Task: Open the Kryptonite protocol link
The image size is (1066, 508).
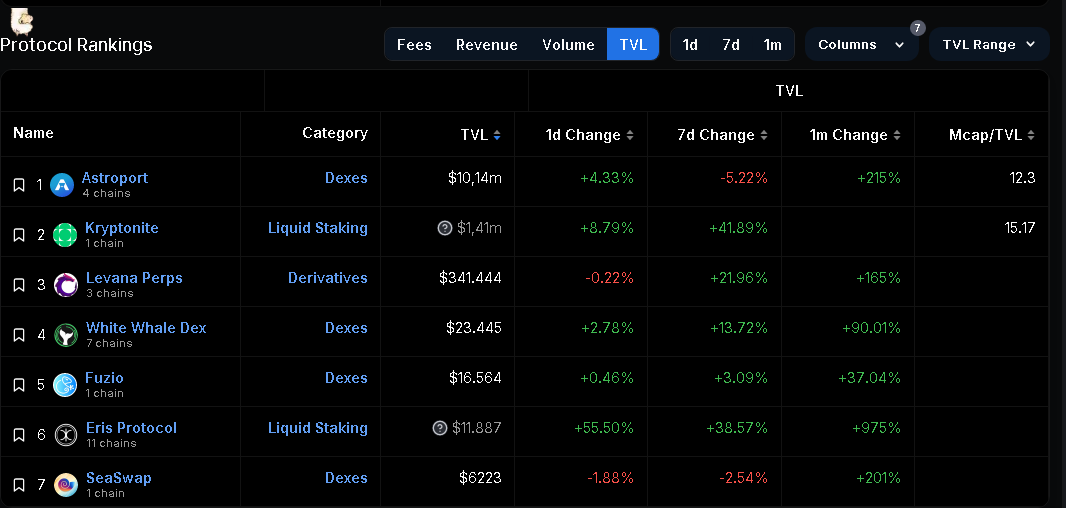Action: [x=122, y=228]
